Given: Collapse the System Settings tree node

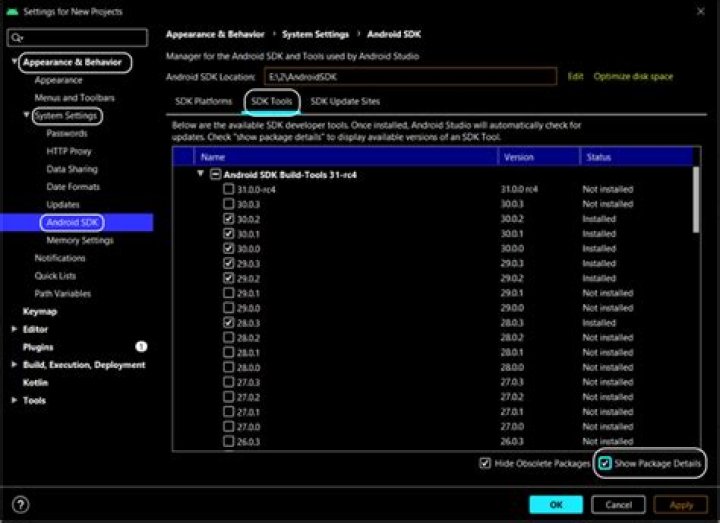Looking at the screenshot, I should click(x=27, y=115).
